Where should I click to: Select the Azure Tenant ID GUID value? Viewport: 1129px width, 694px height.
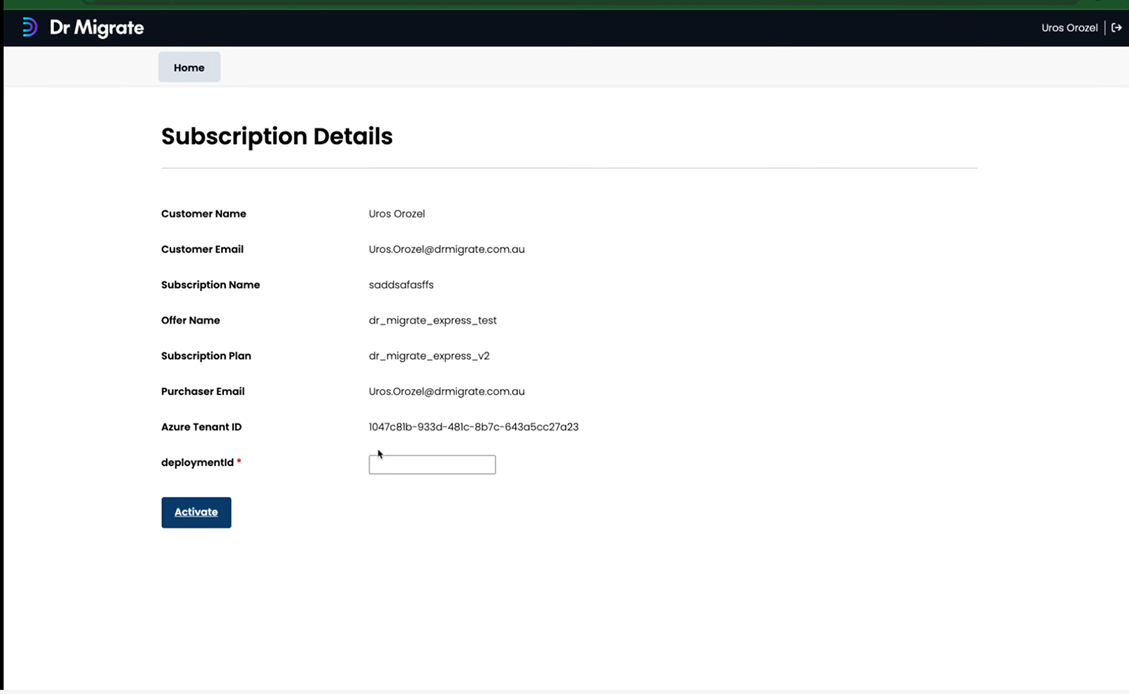point(474,427)
